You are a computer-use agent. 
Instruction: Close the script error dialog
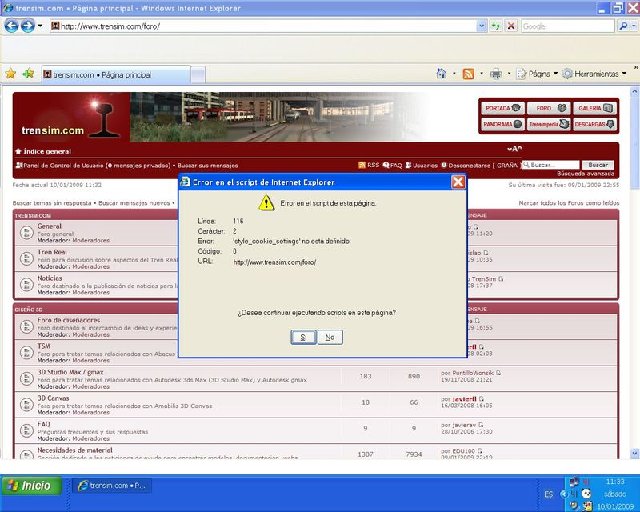coord(457,182)
